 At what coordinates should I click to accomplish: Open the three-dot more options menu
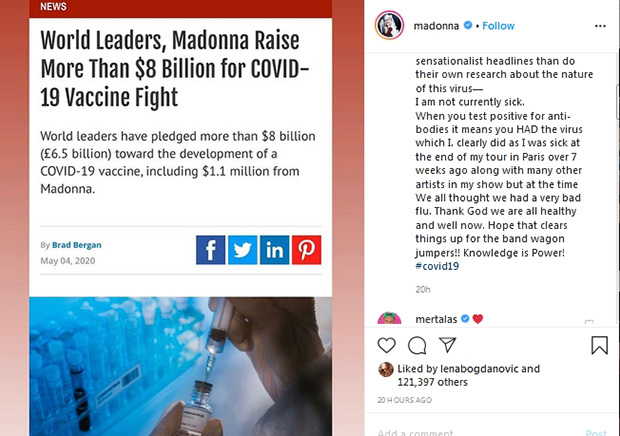click(599, 25)
